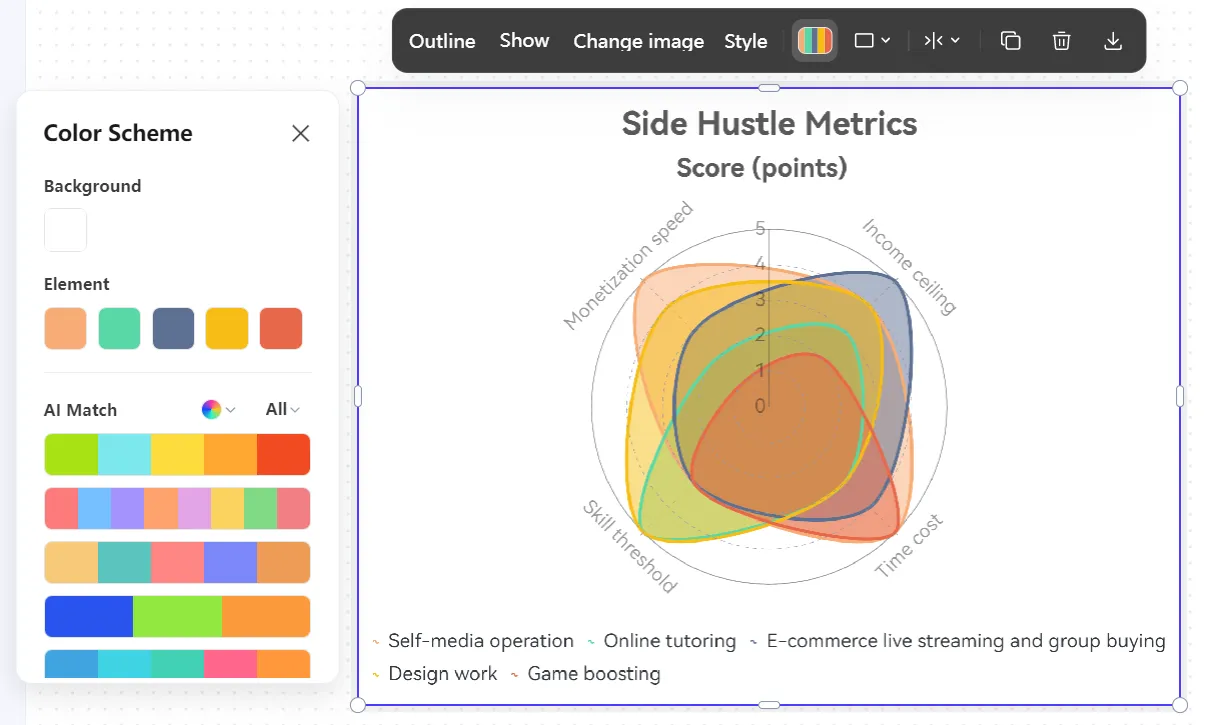Screen dimensions: 1205x725
Task: Open the All filter dropdown
Action: coord(282,409)
